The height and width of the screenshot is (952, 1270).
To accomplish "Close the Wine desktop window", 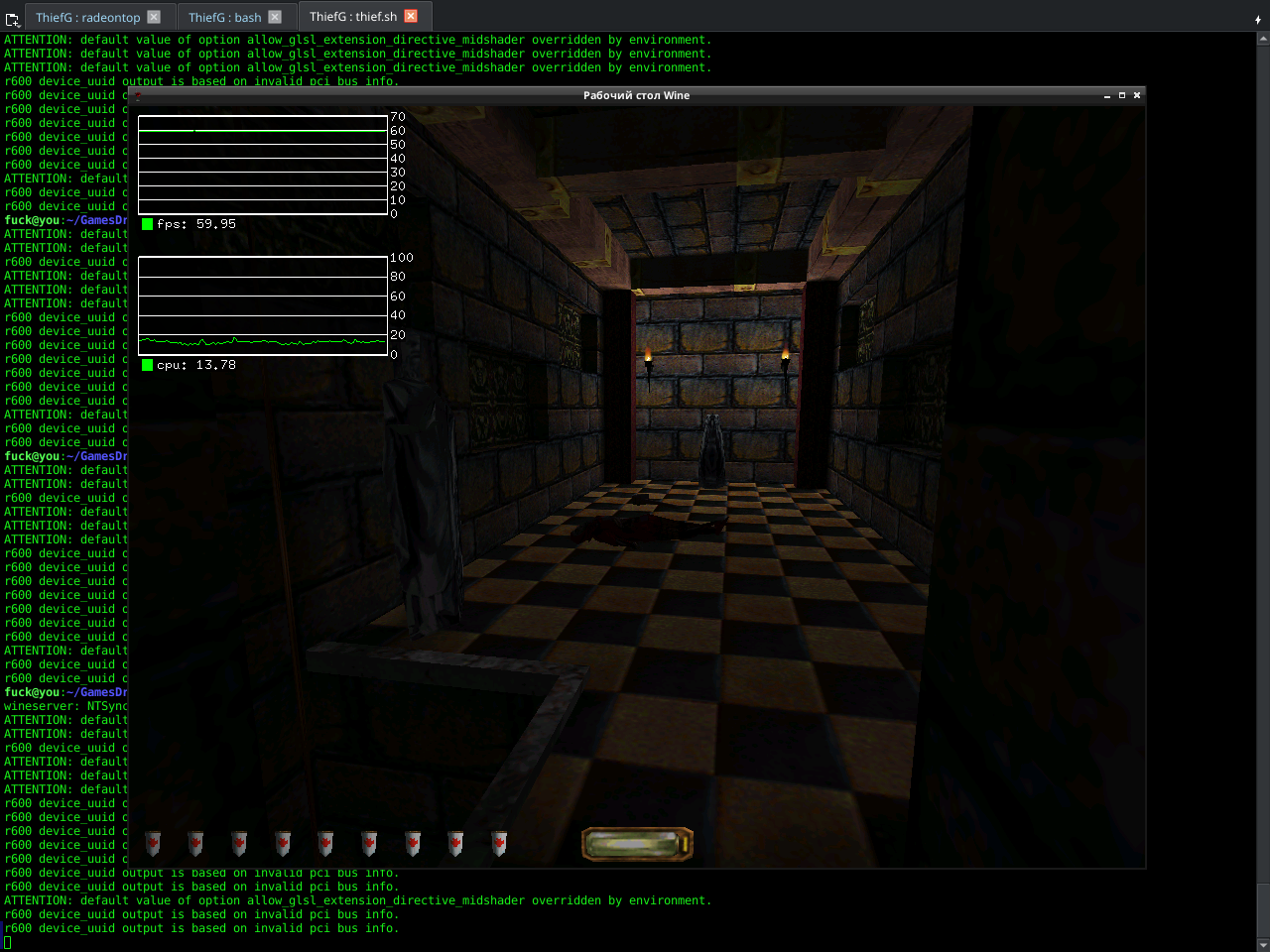I will tap(1137, 95).
